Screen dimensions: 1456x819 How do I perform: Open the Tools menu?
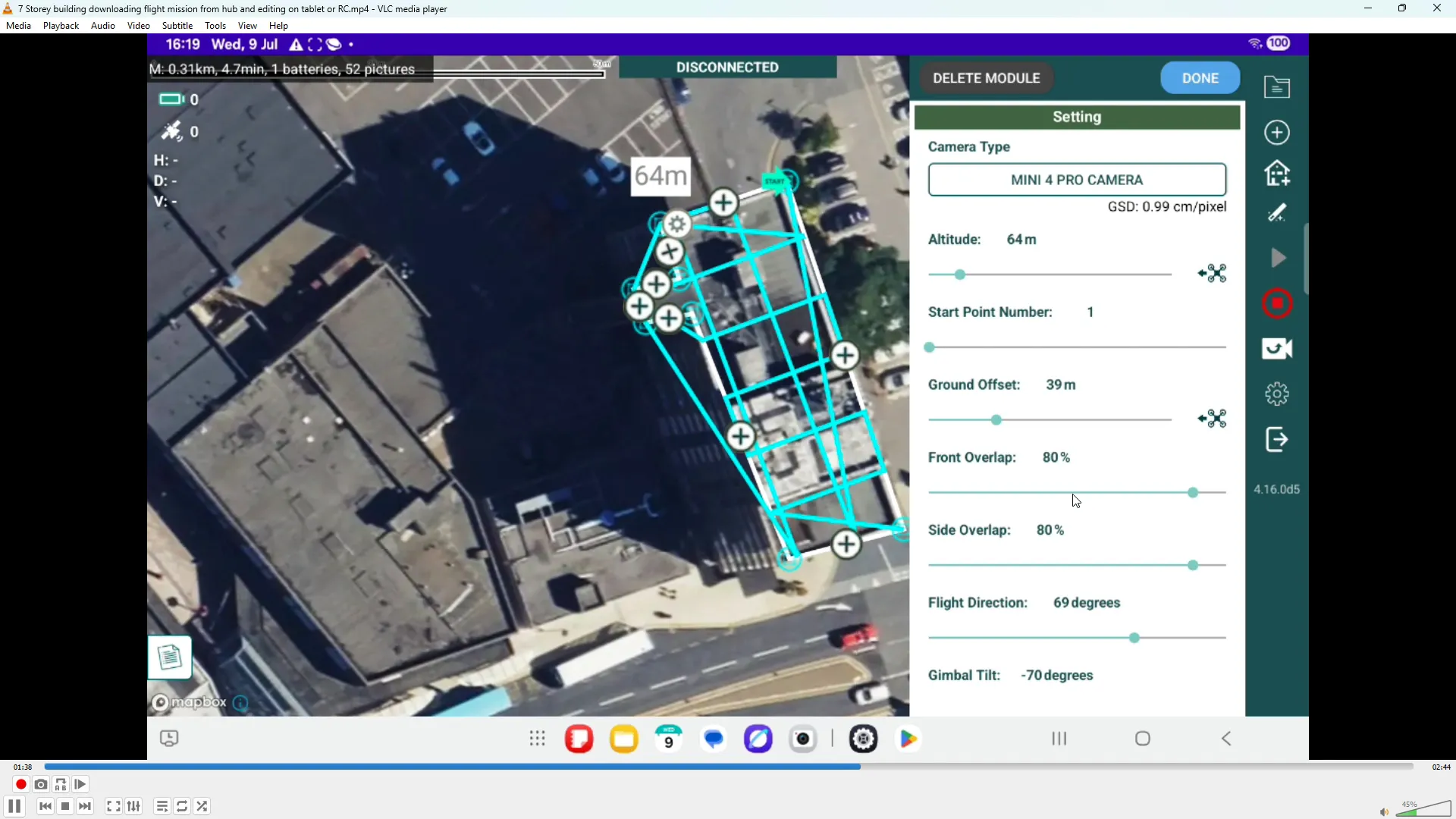(215, 26)
